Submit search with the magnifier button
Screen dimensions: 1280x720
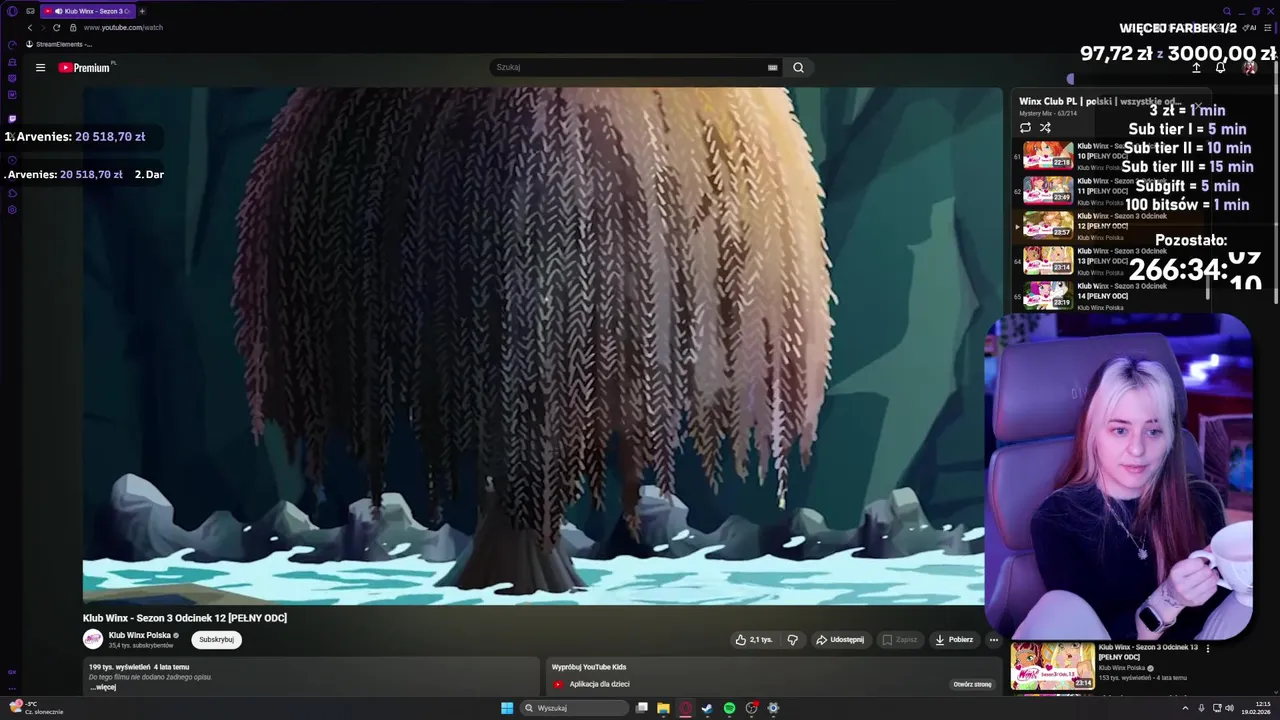[x=798, y=67]
